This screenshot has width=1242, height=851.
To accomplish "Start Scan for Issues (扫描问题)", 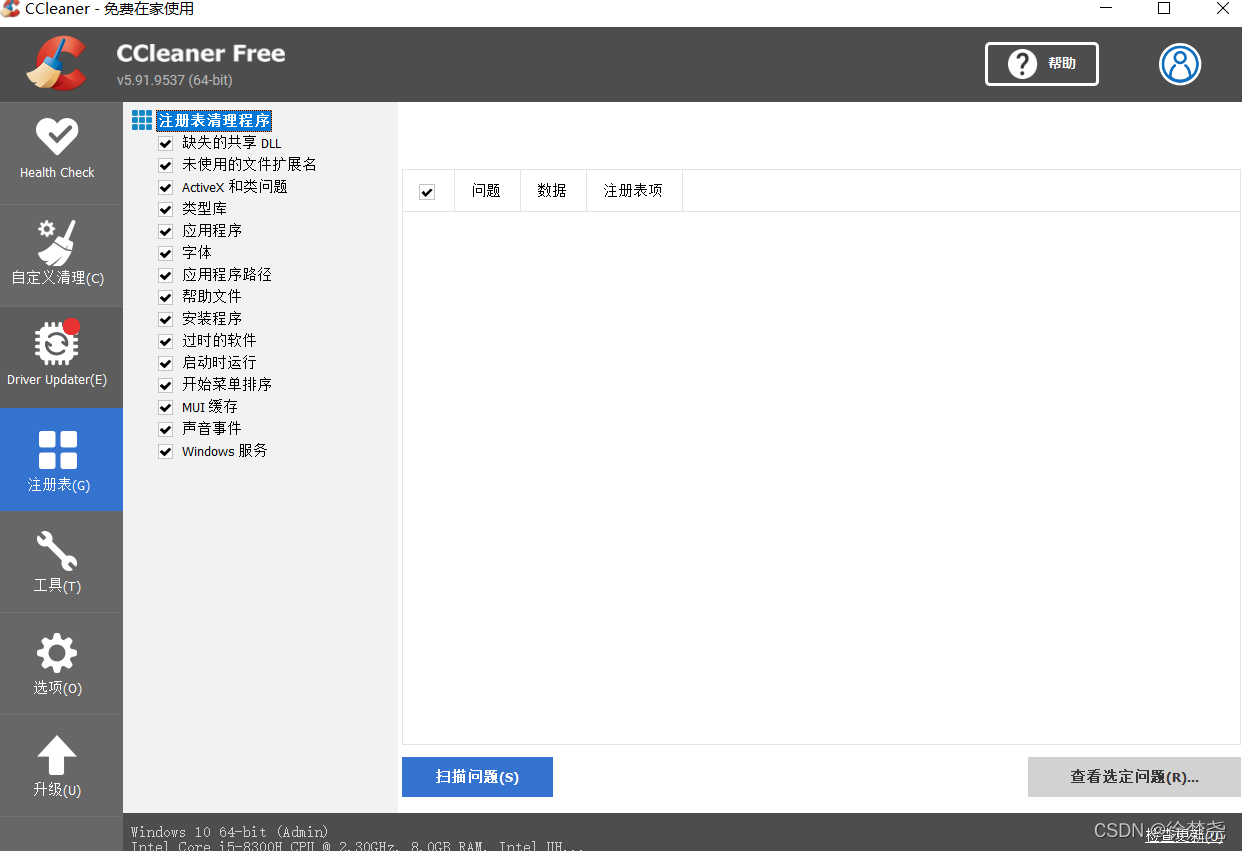I will pyautogui.click(x=477, y=777).
